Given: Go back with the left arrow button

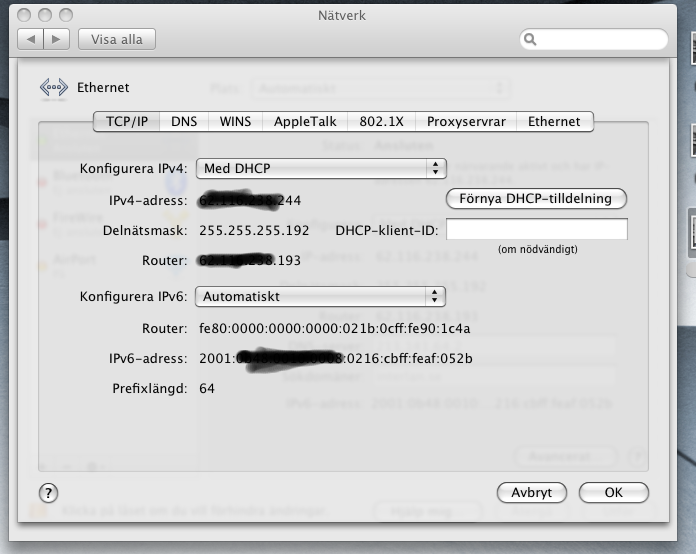Looking at the screenshot, I should pyautogui.click(x=31, y=40).
